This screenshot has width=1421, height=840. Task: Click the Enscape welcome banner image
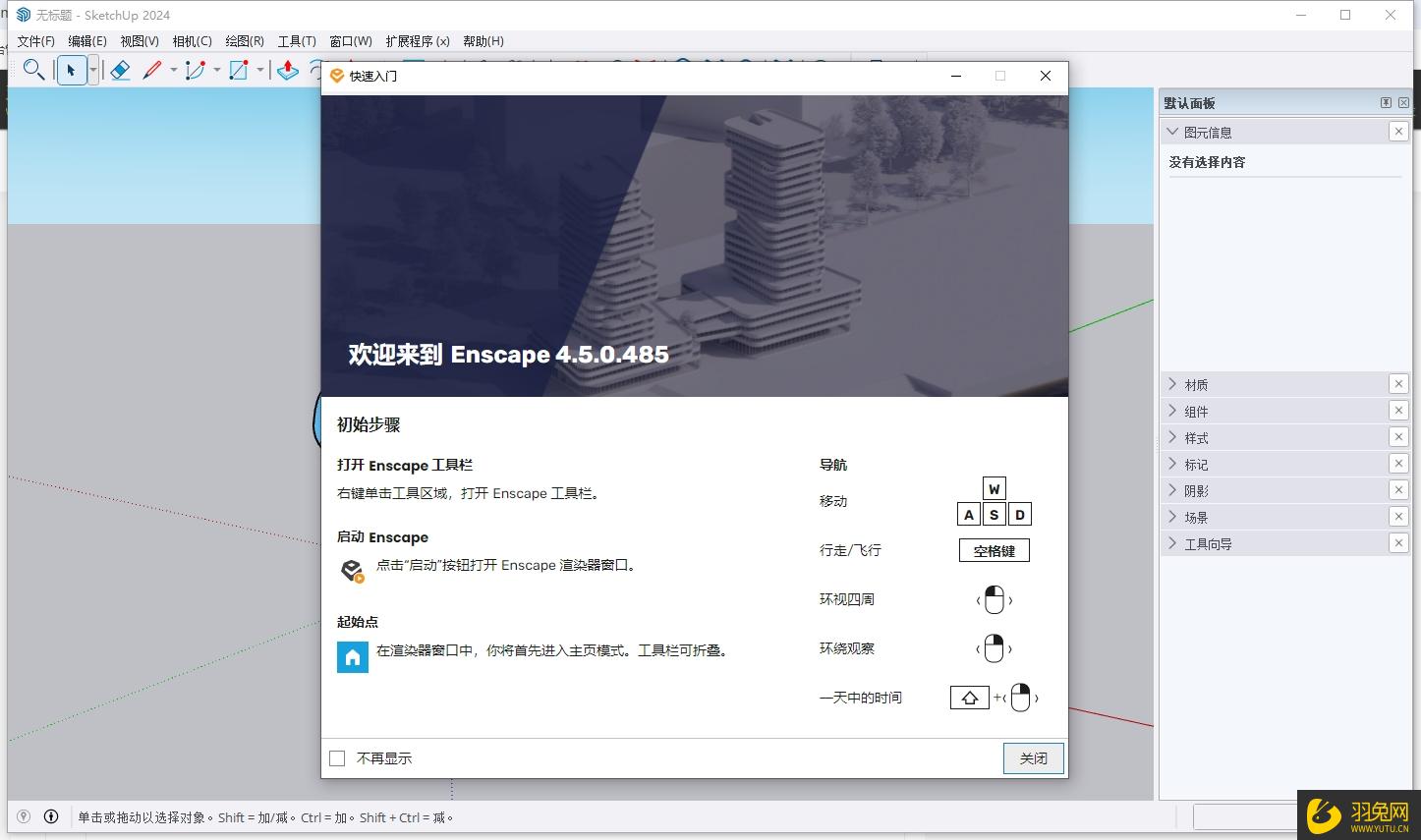tap(695, 246)
